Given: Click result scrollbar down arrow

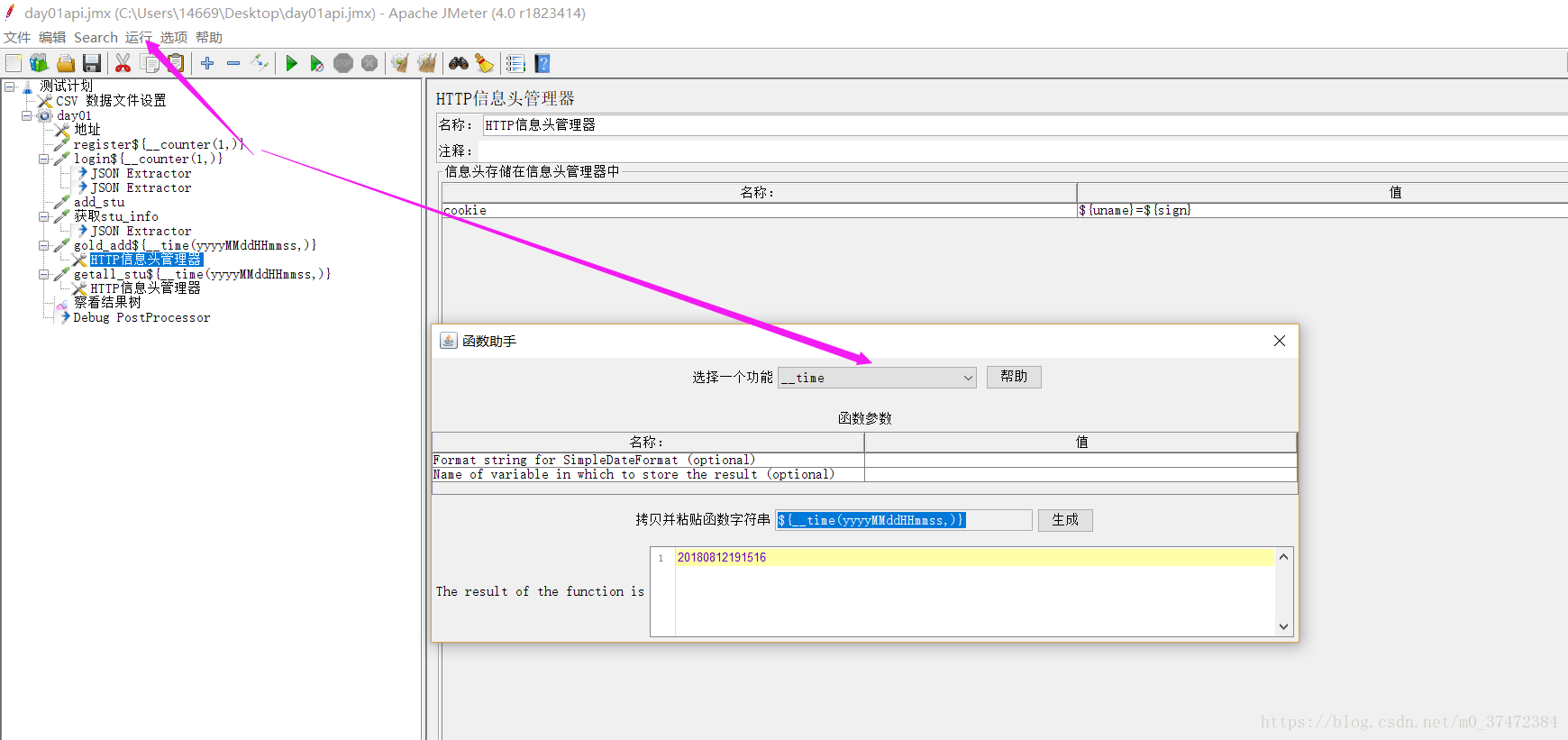Looking at the screenshot, I should [1284, 626].
